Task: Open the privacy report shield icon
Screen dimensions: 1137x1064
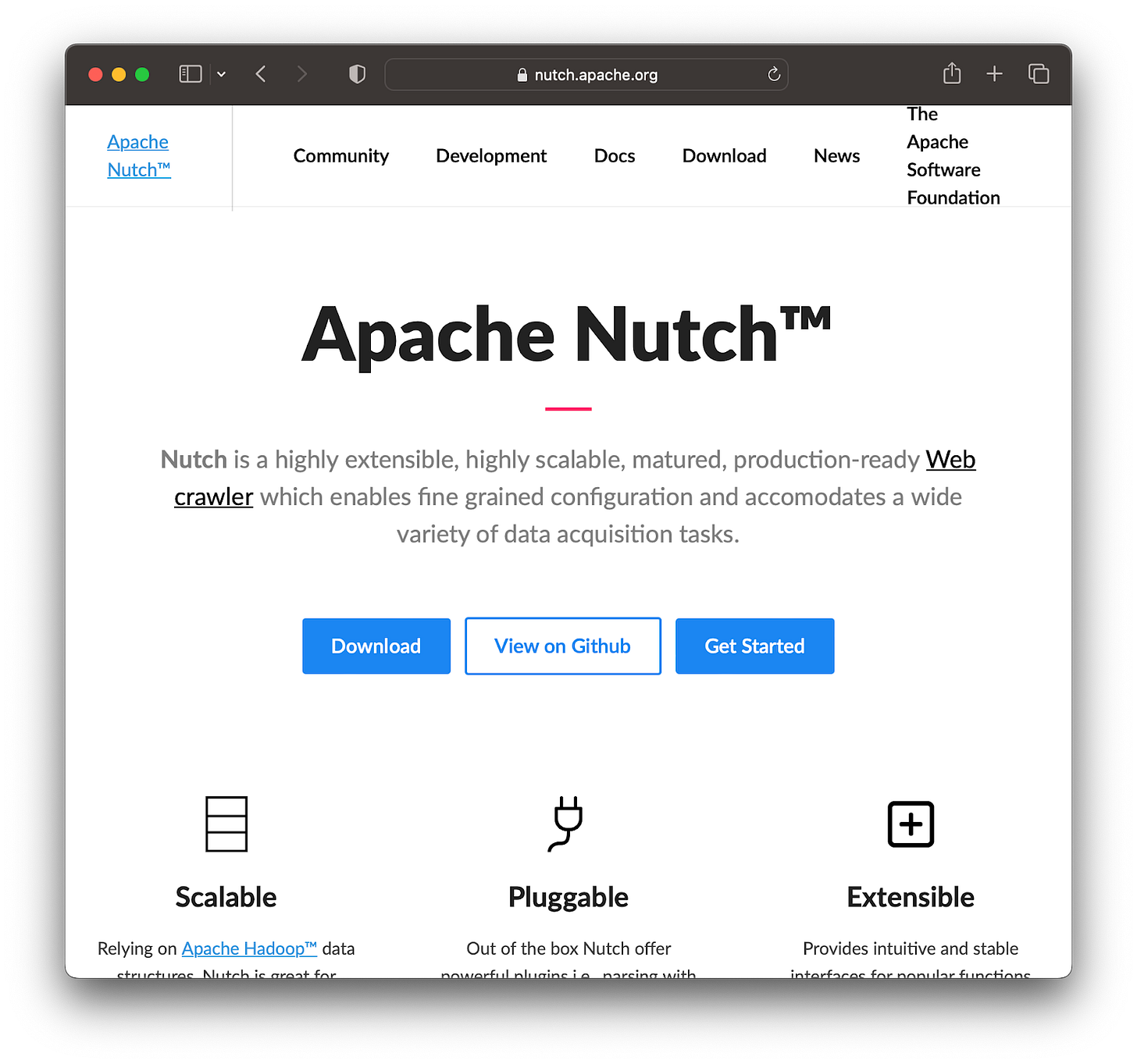Action: 357,74
